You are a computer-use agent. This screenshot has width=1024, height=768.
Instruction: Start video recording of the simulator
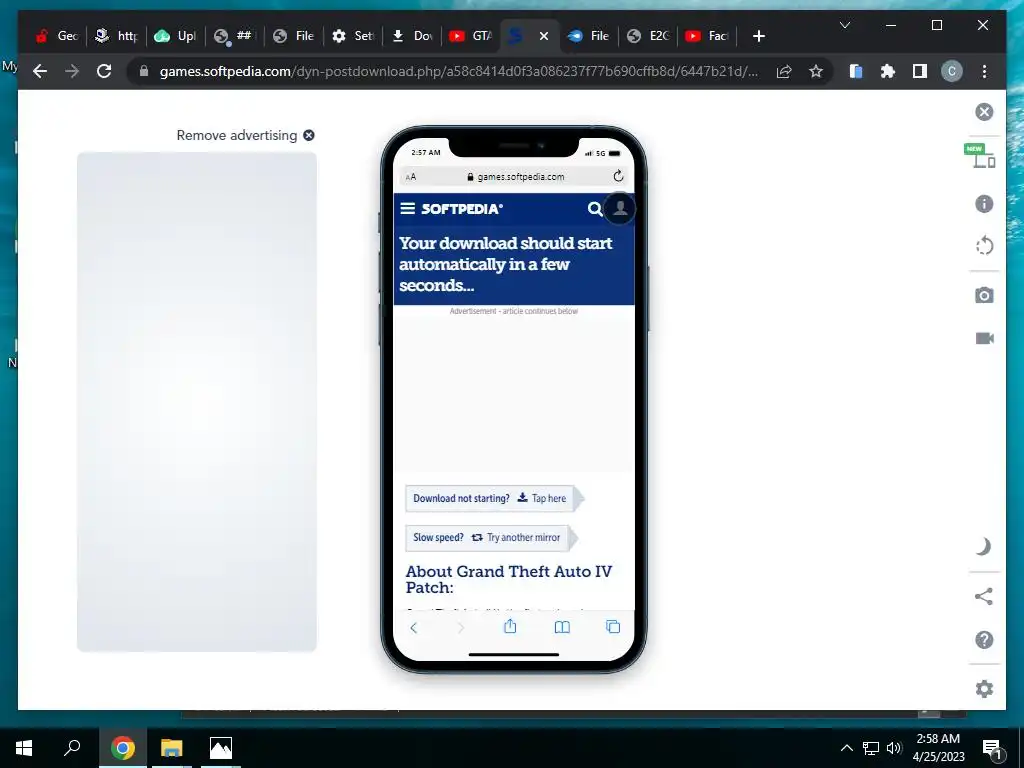[984, 338]
